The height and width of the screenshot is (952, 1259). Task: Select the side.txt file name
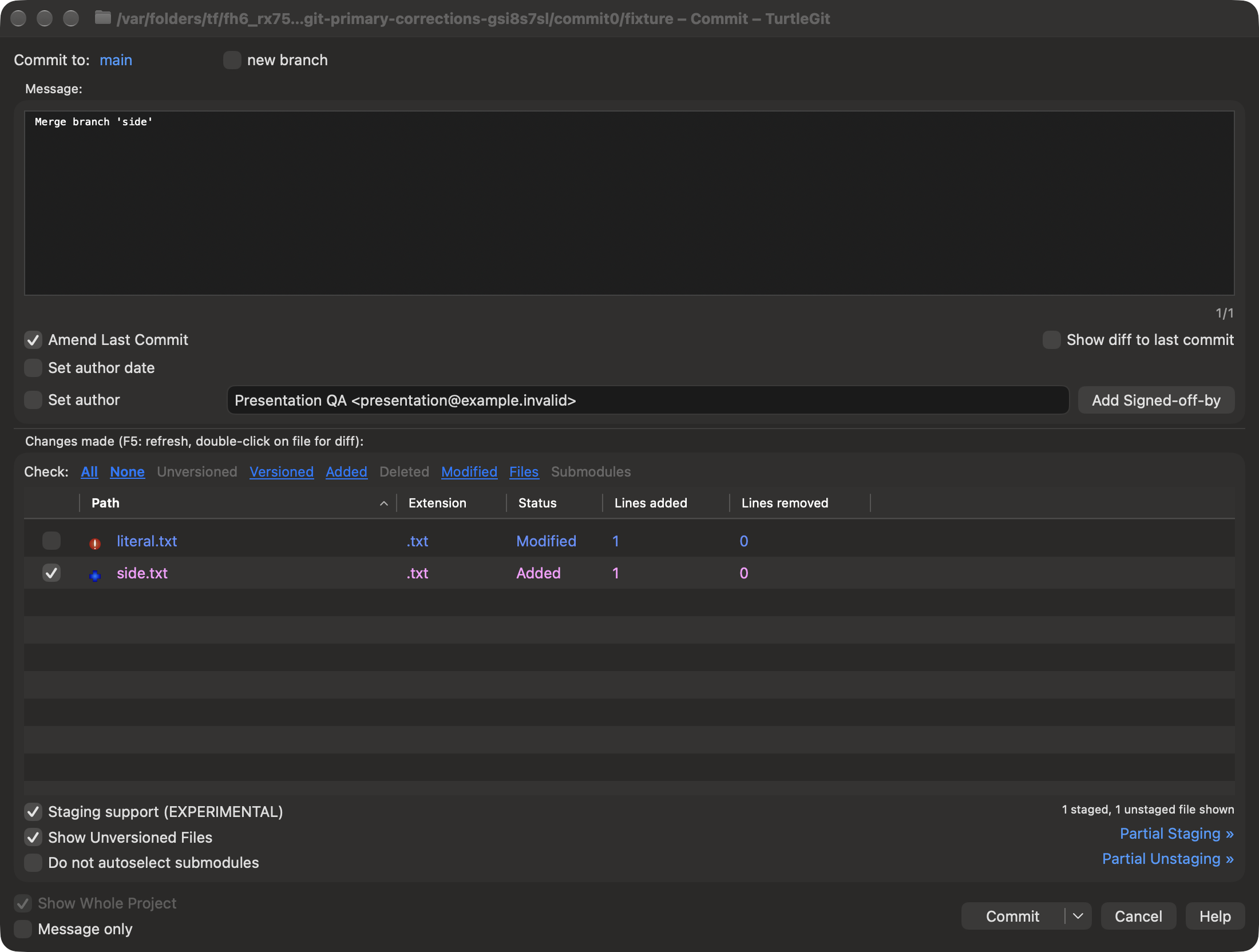[x=142, y=573]
